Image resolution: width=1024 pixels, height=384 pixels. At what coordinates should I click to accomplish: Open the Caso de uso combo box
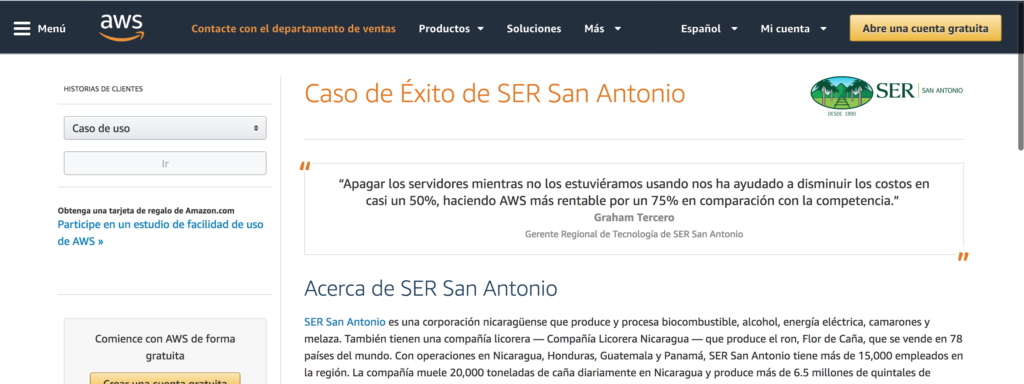[165, 128]
